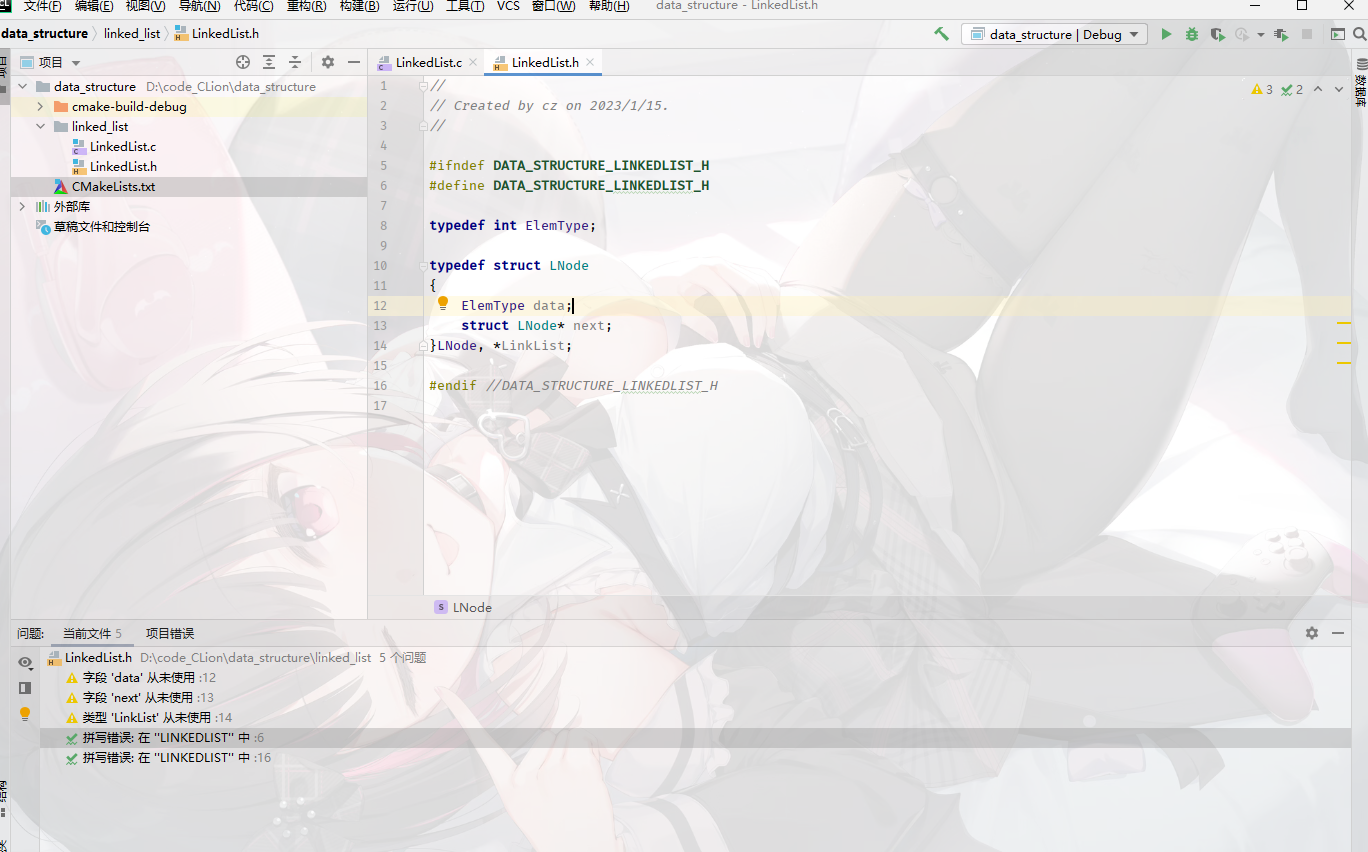Toggle the code fold marker on line 10
This screenshot has width=1368, height=852.
click(x=424, y=266)
